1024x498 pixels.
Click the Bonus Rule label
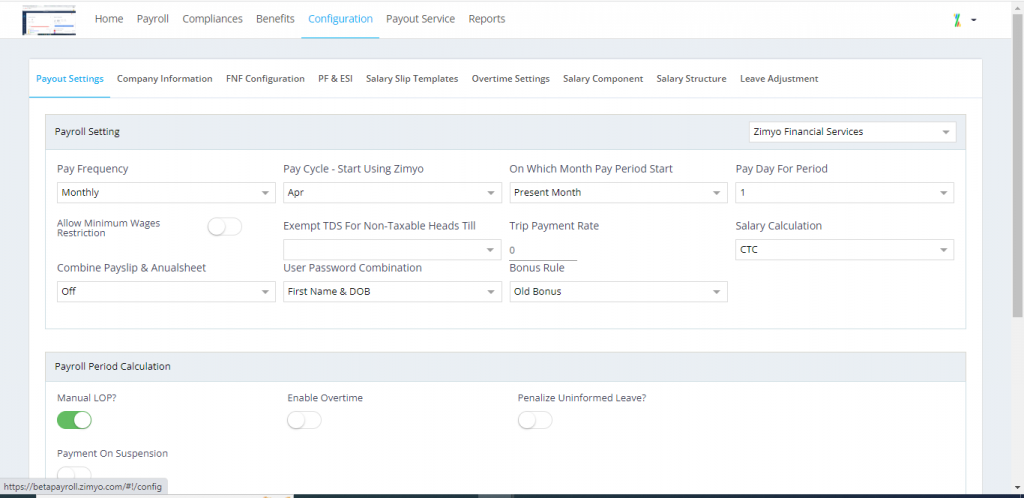(x=537, y=268)
